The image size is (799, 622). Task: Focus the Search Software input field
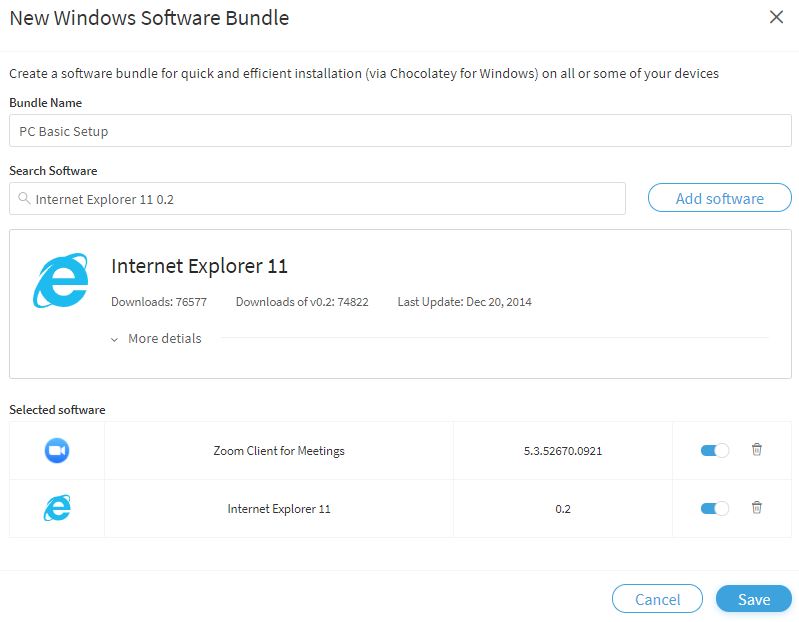(317, 199)
